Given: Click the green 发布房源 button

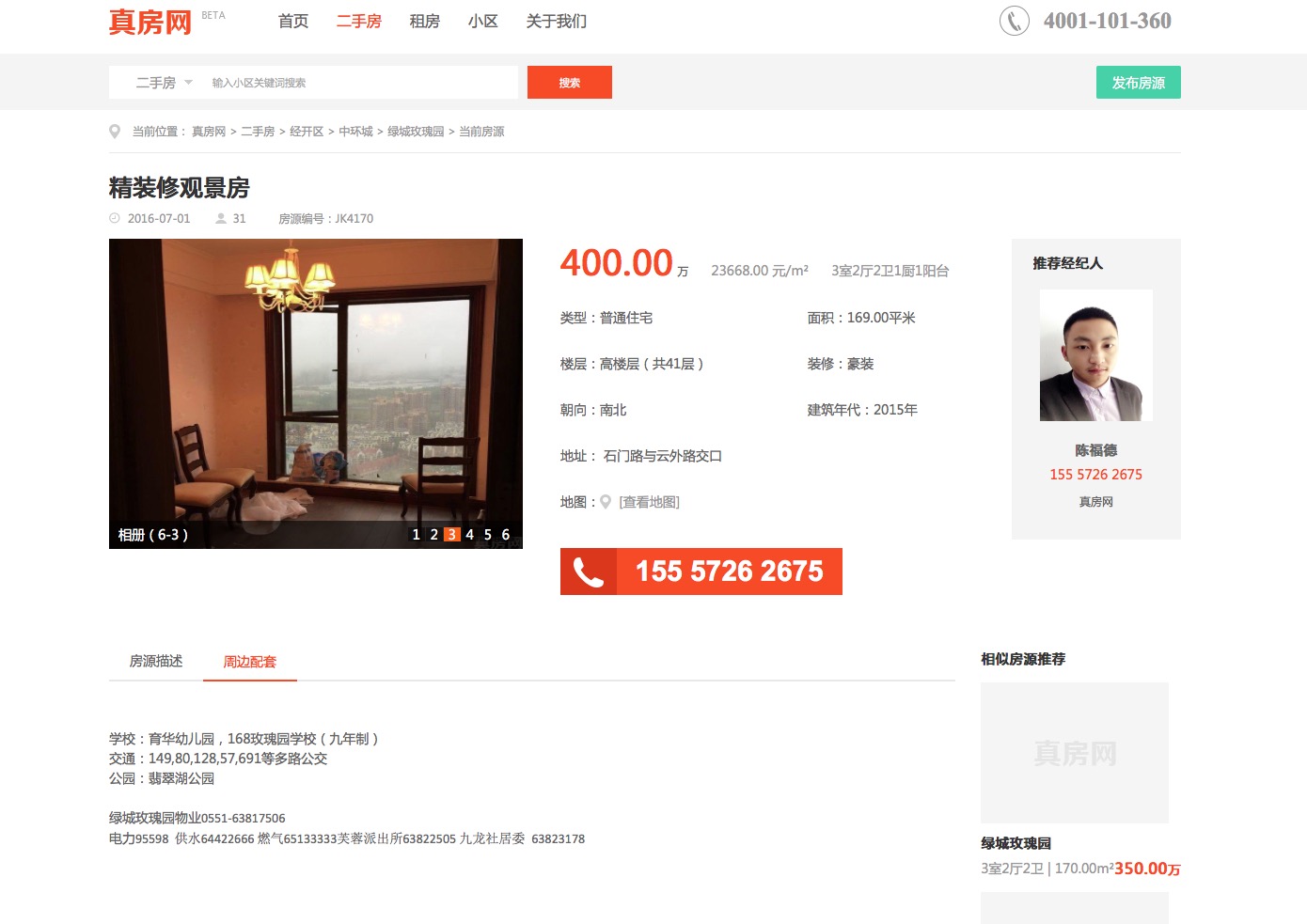Looking at the screenshot, I should (x=1139, y=83).
